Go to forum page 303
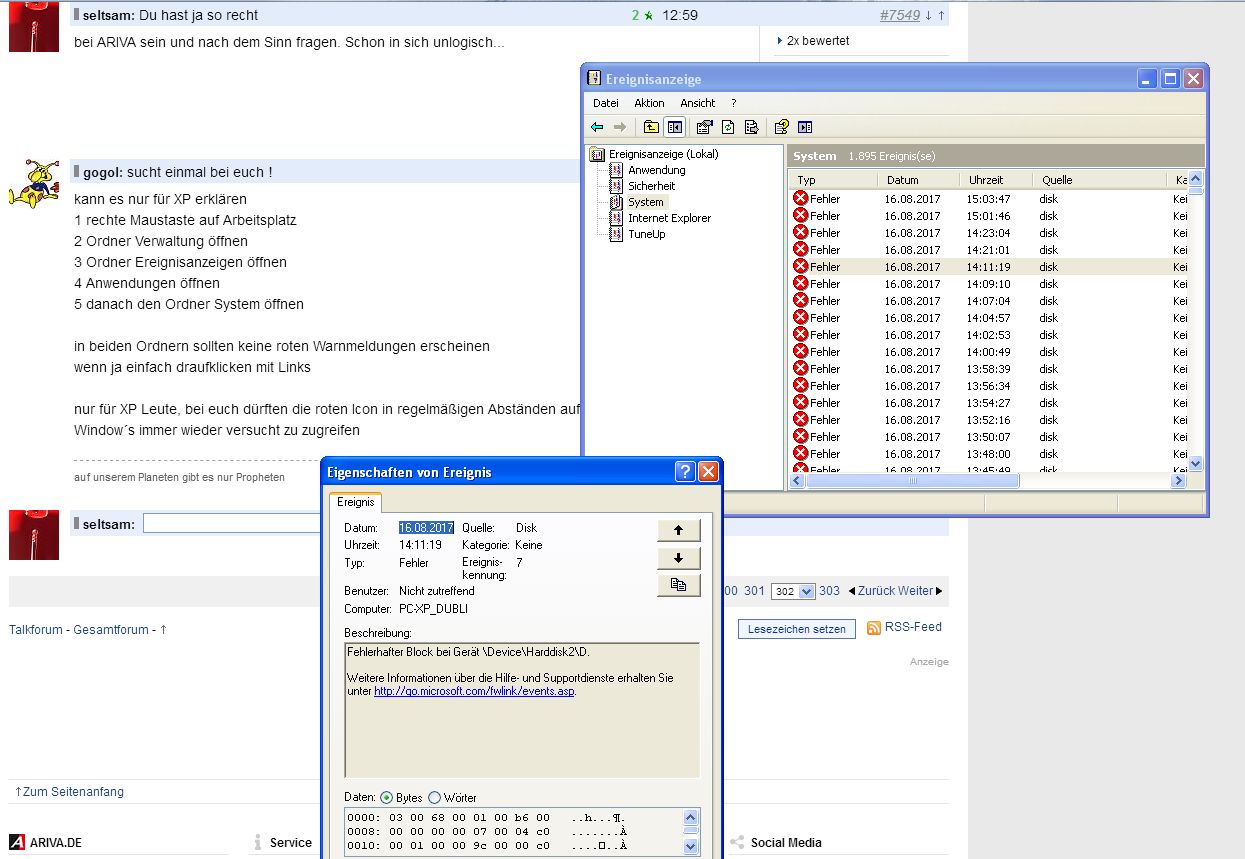Viewport: 1245px width, 859px height. pos(829,591)
